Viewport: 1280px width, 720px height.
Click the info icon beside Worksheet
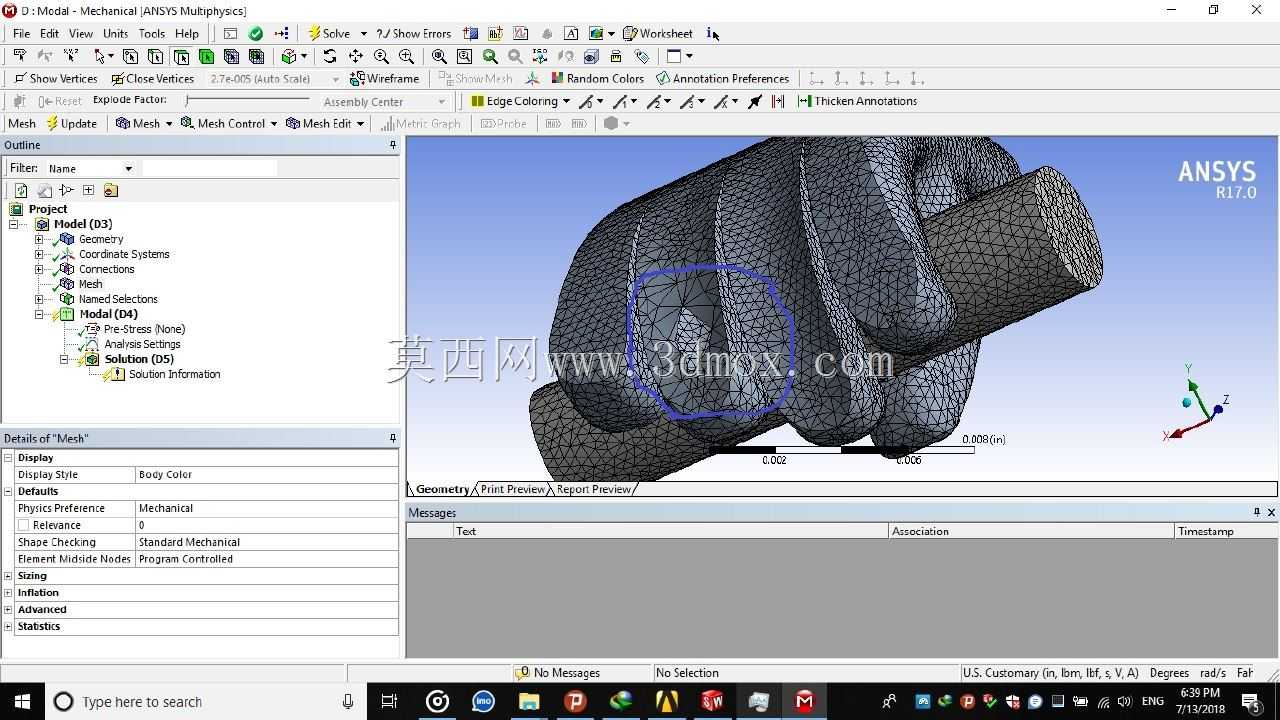(712, 33)
